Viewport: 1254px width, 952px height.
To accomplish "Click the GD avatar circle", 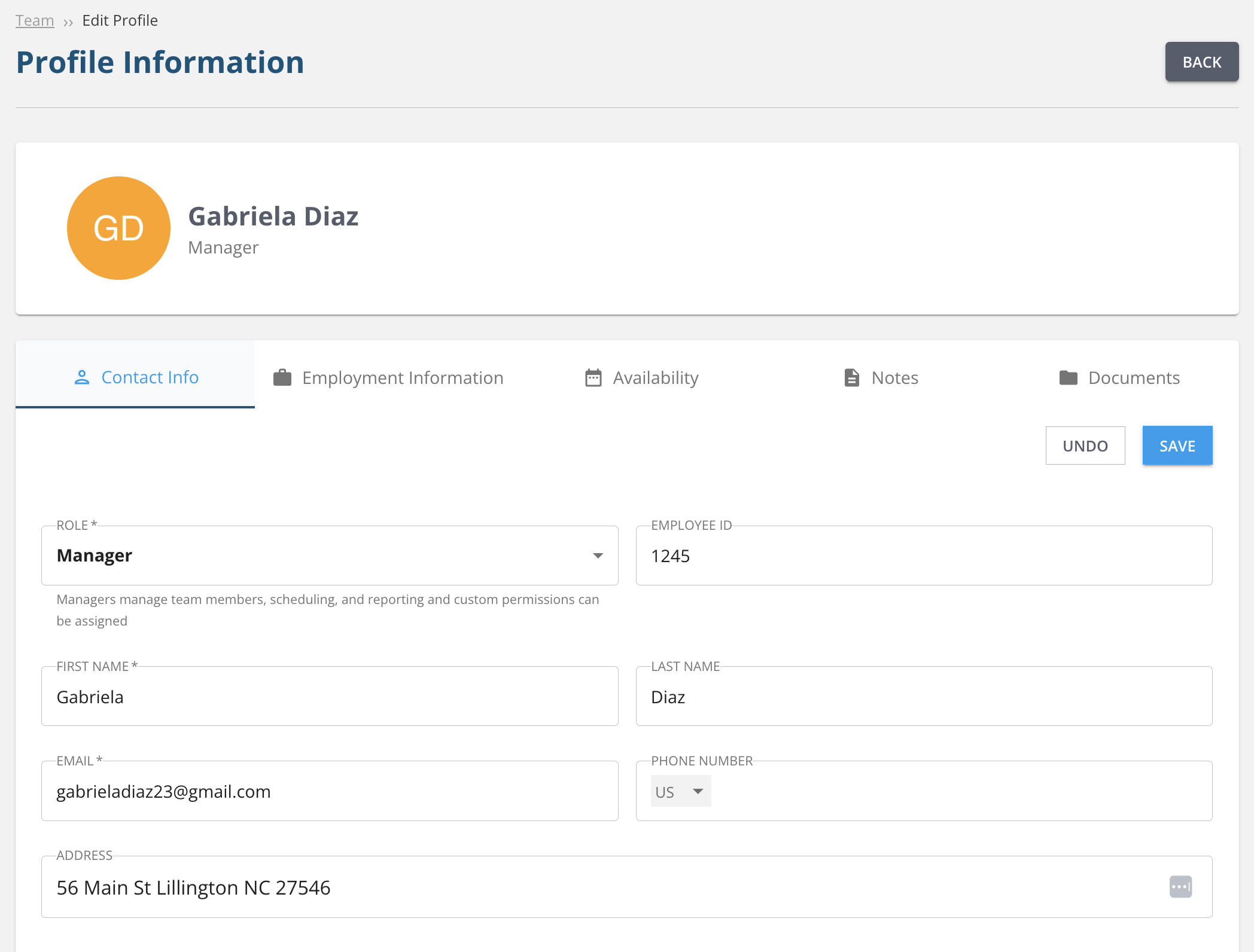I will pyautogui.click(x=118, y=228).
